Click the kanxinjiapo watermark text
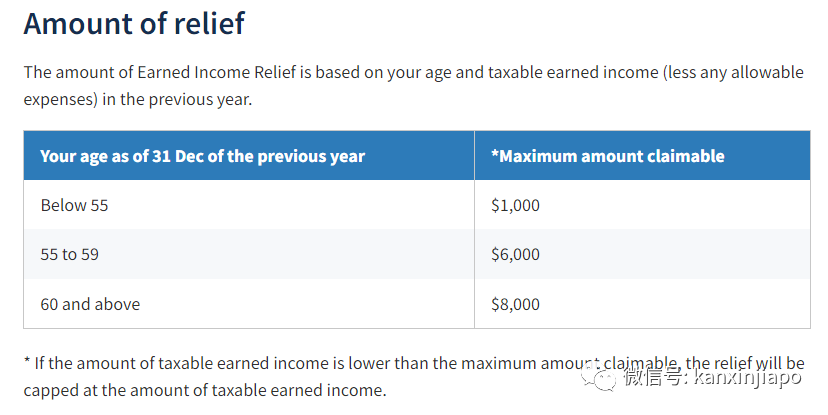Screen dimensions: 828x415 tap(747, 378)
